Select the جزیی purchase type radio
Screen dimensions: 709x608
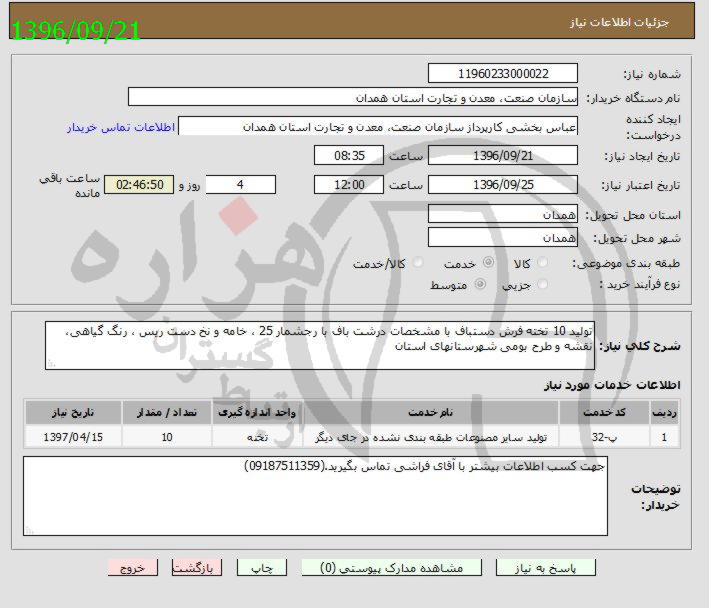pyautogui.click(x=542, y=284)
